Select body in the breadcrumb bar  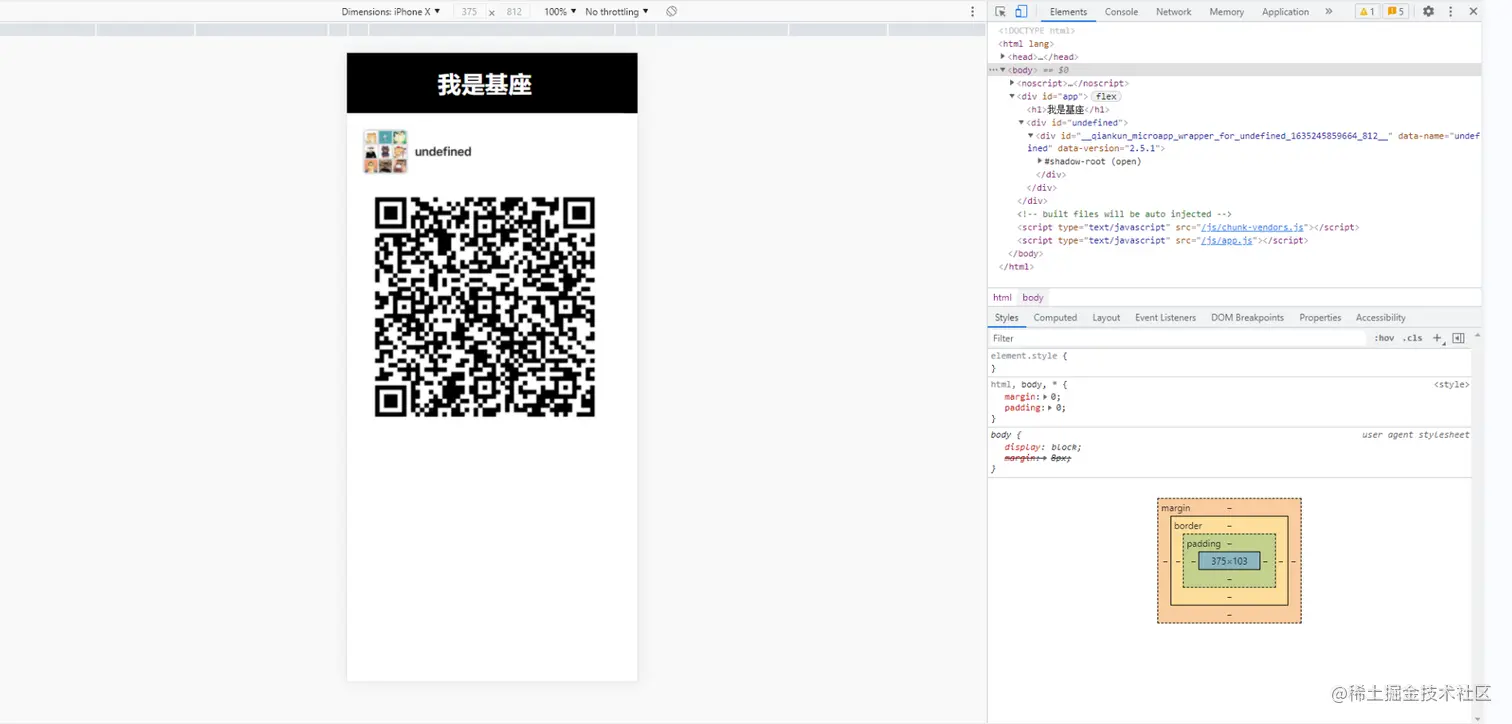(x=1033, y=298)
